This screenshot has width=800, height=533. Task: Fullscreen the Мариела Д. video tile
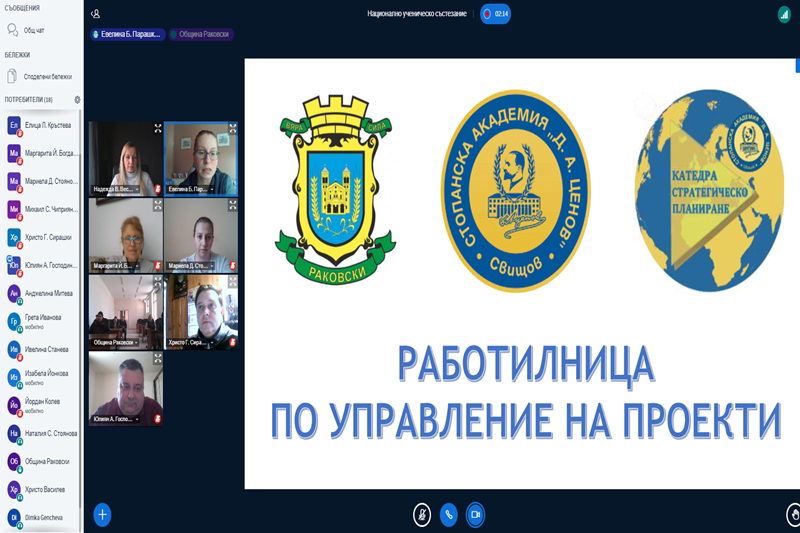tap(233, 205)
